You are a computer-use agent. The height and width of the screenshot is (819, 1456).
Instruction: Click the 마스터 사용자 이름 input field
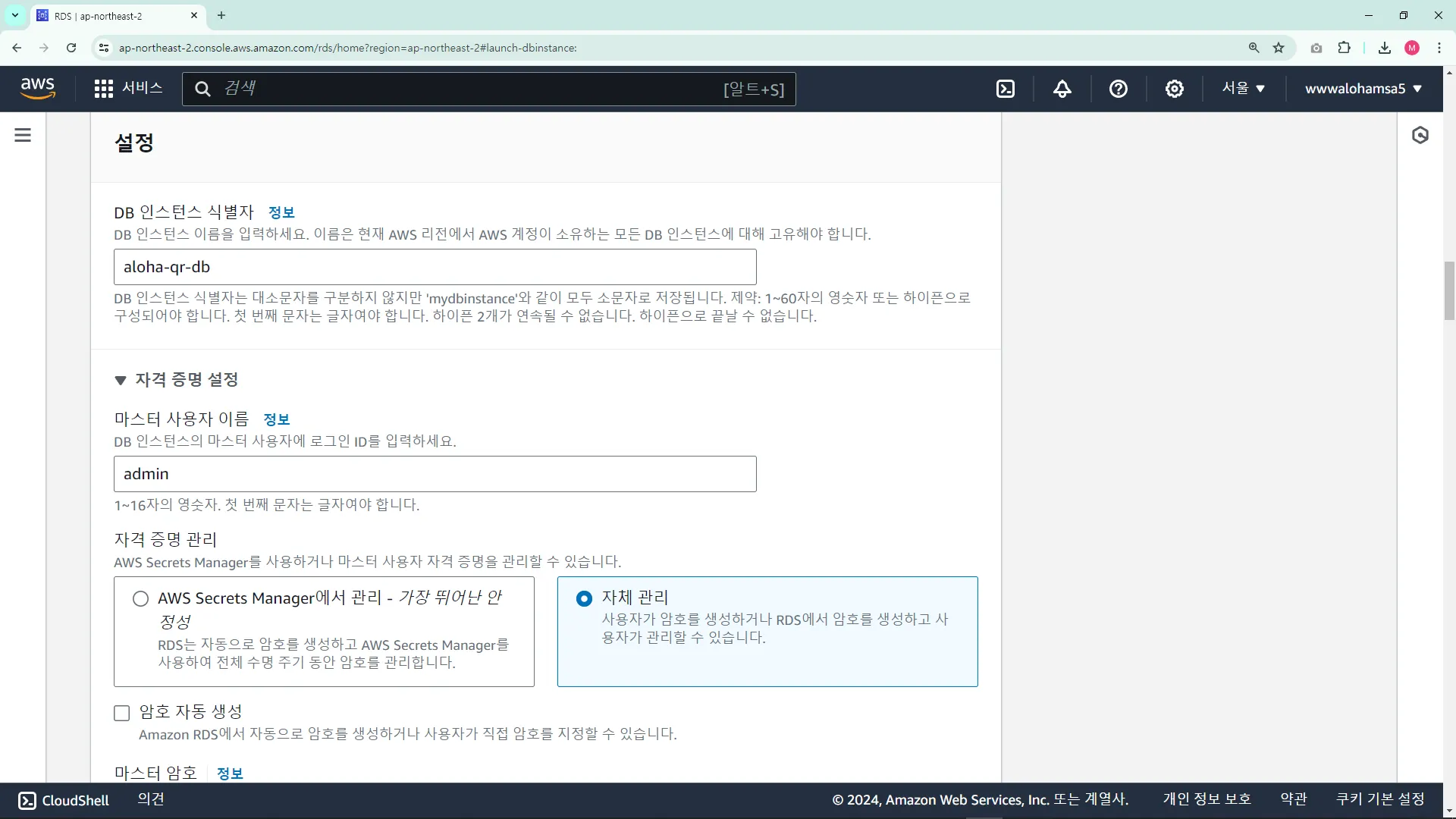click(x=435, y=474)
